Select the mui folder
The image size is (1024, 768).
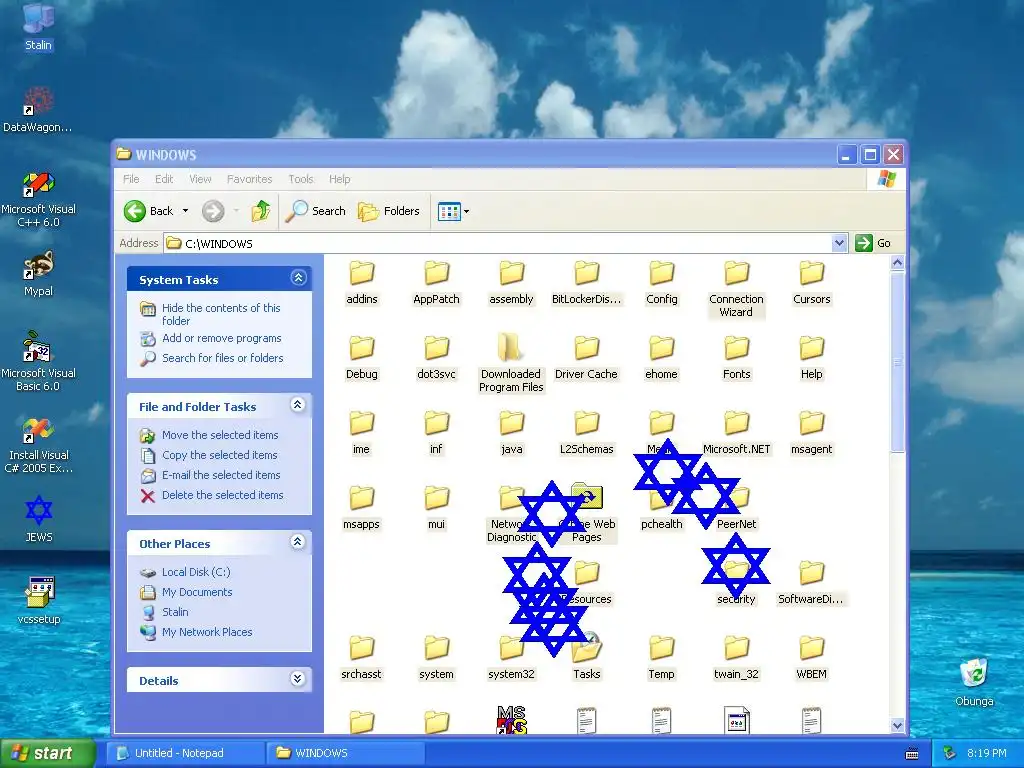(436, 509)
